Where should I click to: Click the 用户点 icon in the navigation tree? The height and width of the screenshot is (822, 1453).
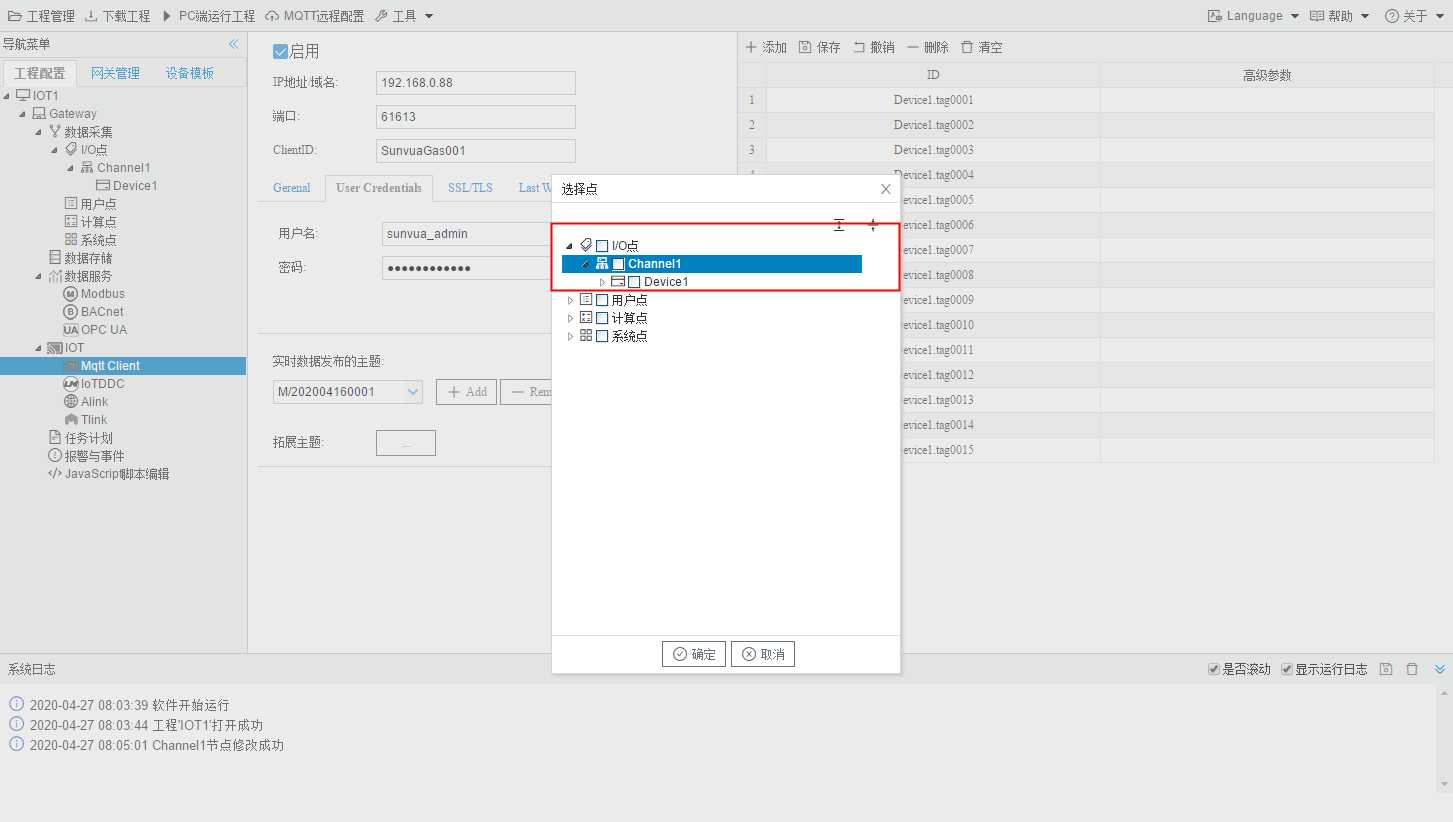click(71, 204)
